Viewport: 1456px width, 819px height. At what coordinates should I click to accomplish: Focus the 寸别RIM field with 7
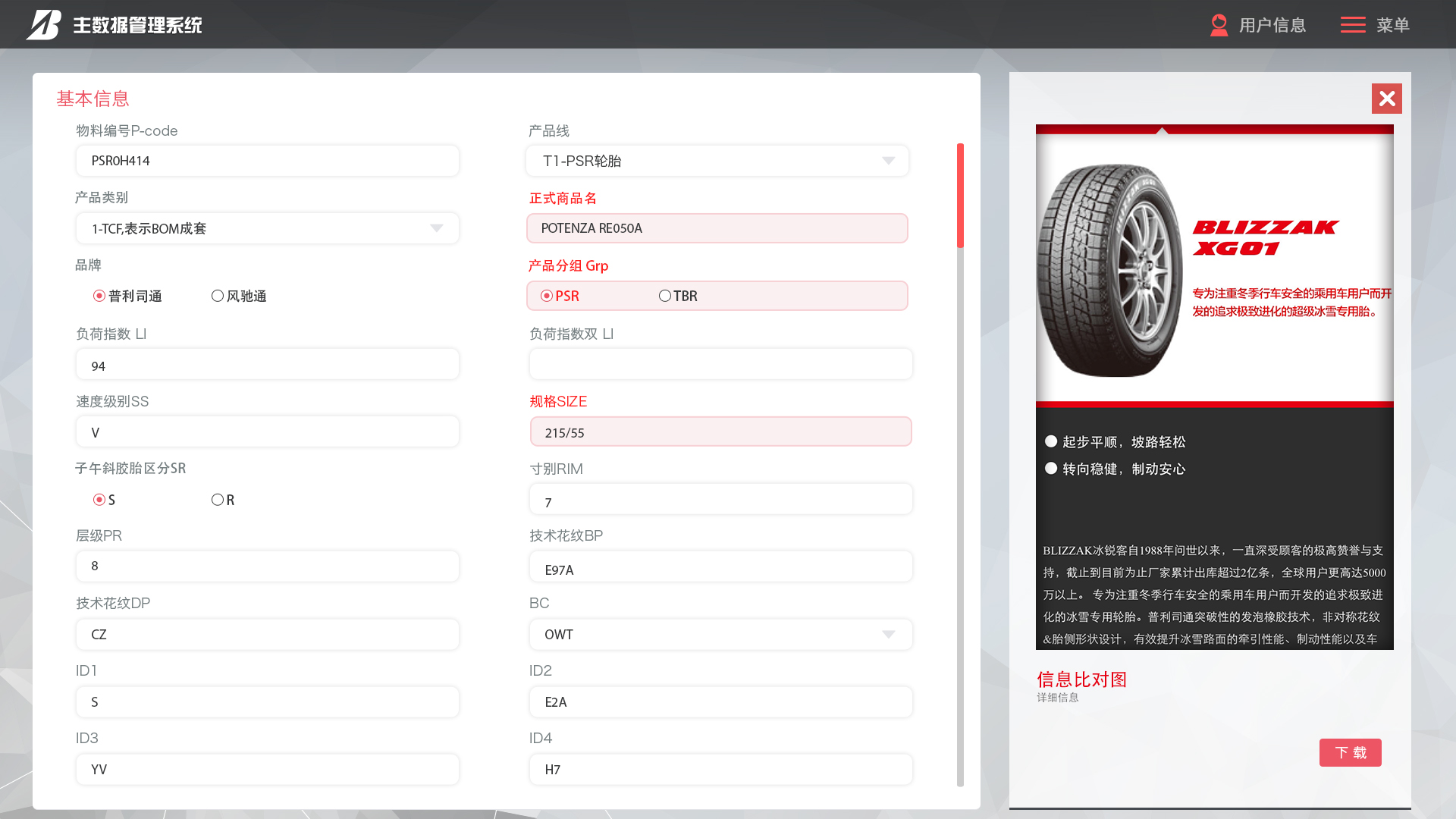(721, 499)
